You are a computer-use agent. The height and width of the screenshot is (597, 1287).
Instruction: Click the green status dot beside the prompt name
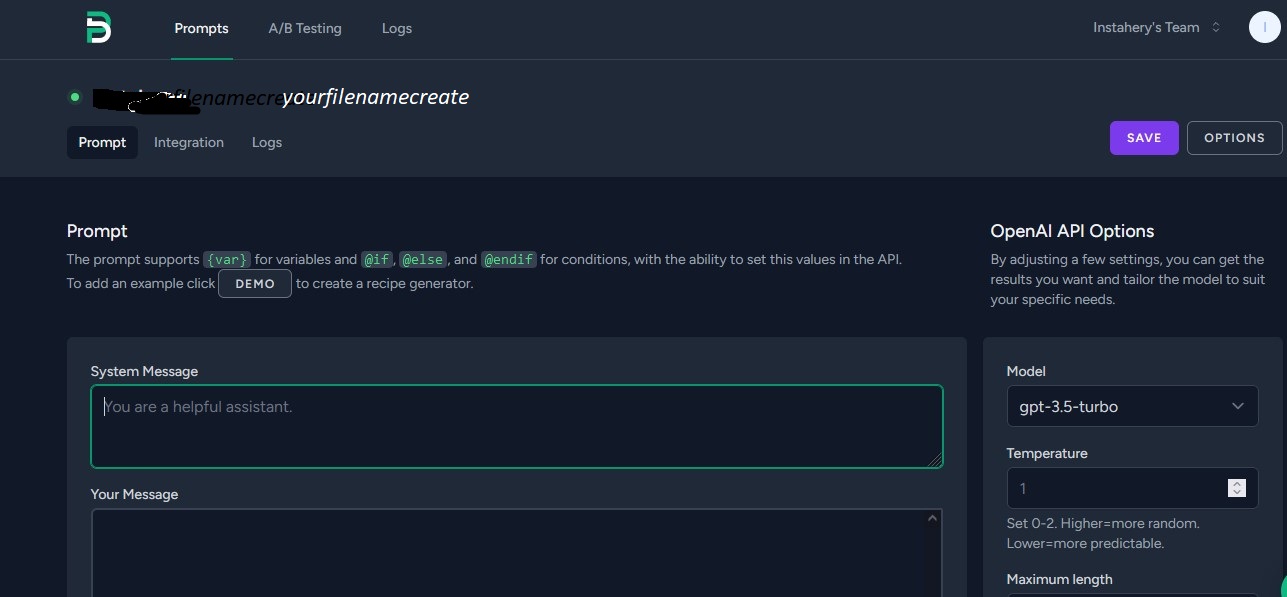pos(75,97)
